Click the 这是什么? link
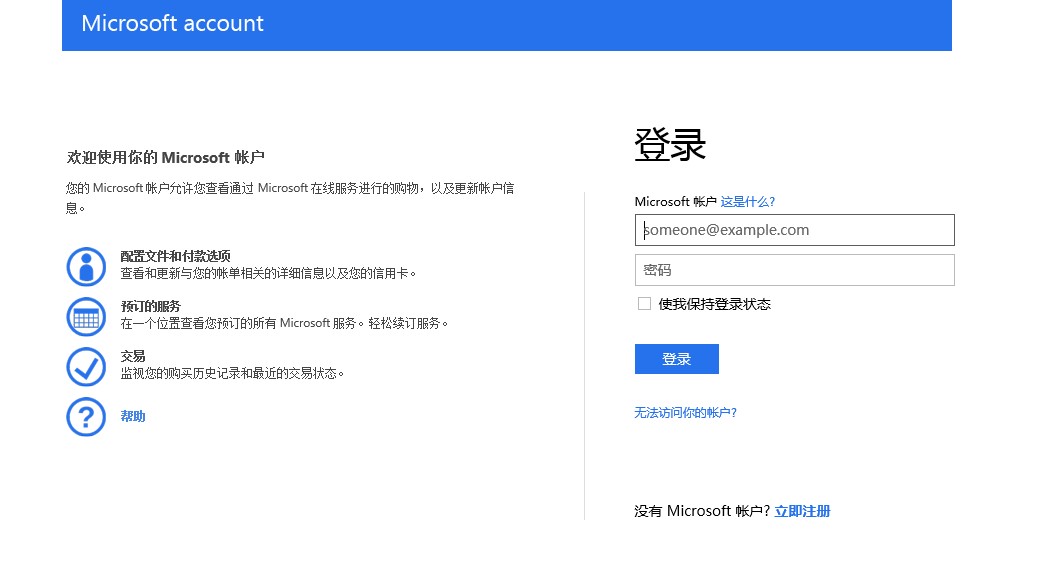Screen dimensions: 1058x575 point(748,202)
